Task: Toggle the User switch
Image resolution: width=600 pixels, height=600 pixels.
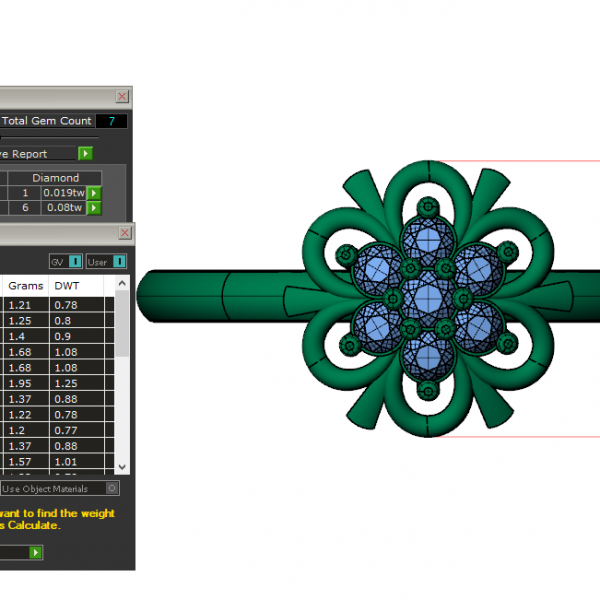Action: click(x=120, y=261)
